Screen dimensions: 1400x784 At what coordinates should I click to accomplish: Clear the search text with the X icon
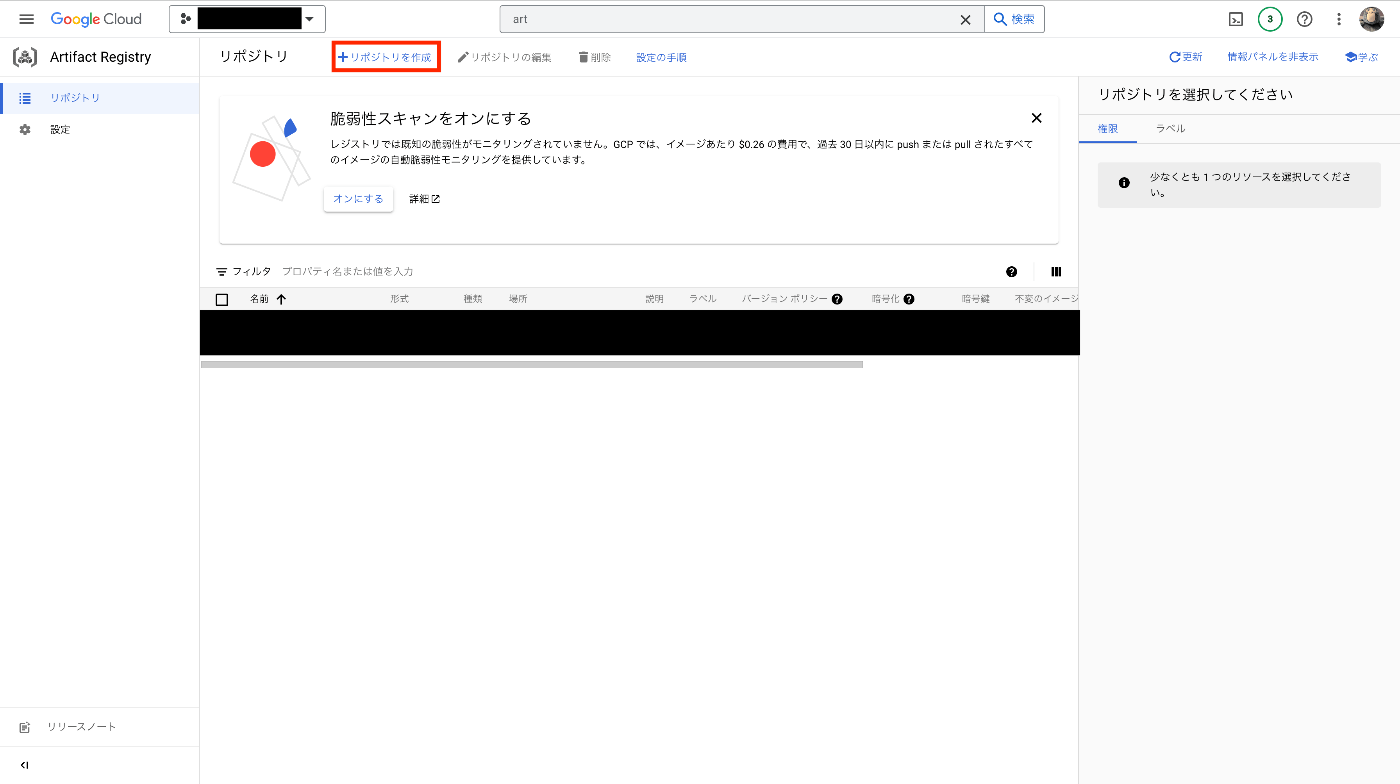pyautogui.click(x=966, y=19)
